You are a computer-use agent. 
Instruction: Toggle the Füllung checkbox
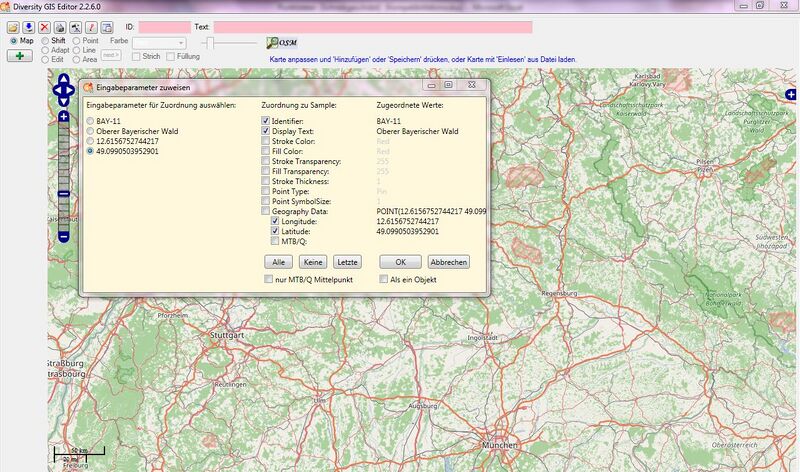coord(170,57)
